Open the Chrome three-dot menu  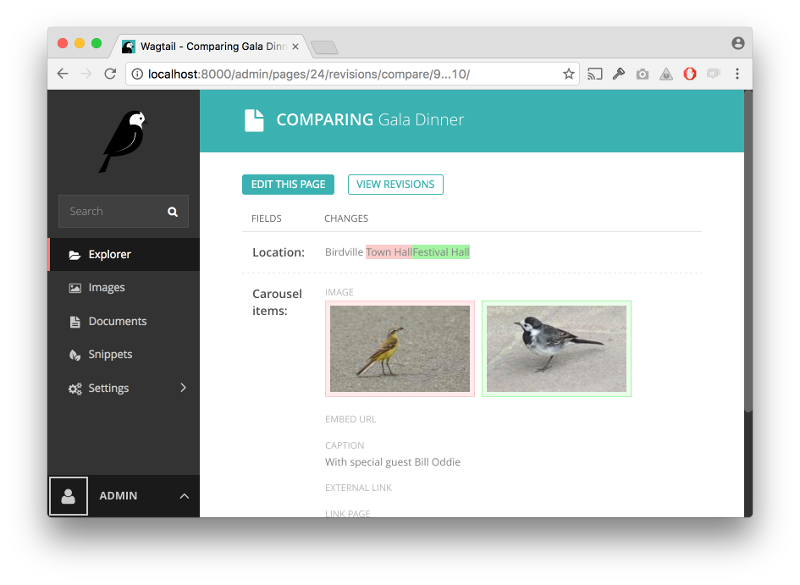[x=737, y=74]
